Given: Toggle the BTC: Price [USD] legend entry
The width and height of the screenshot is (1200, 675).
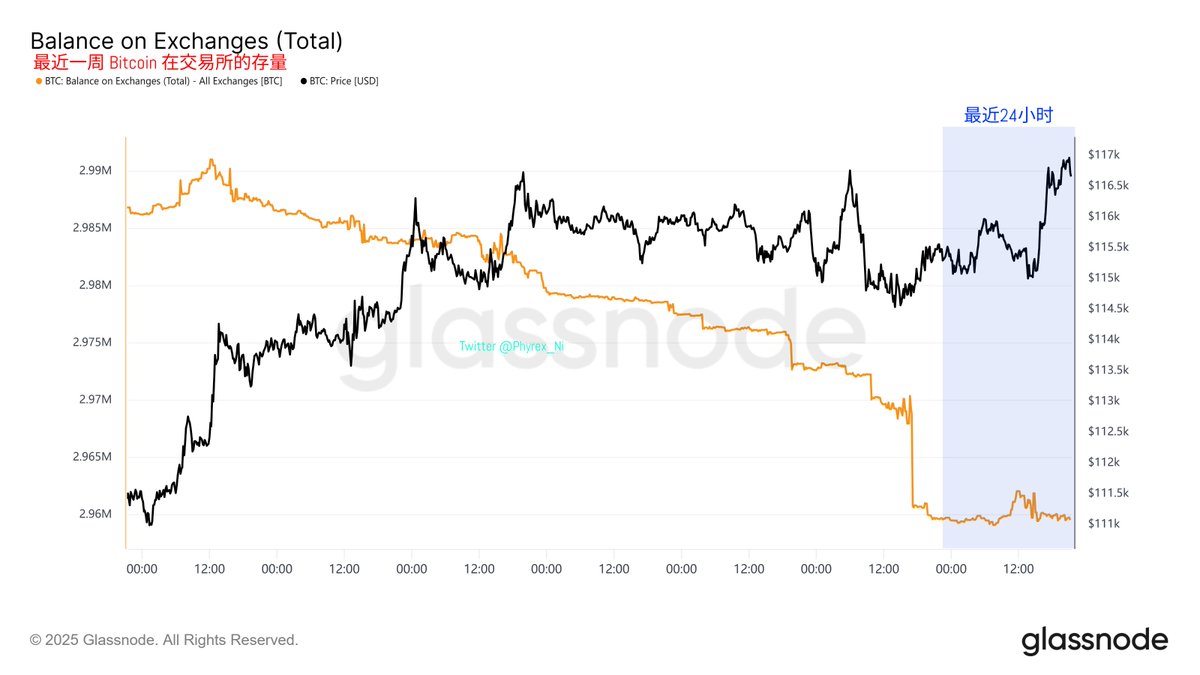Looking at the screenshot, I should pyautogui.click(x=340, y=80).
